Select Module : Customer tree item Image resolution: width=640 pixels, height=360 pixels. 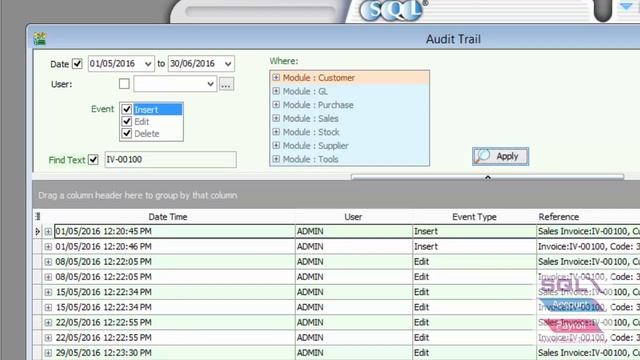click(319, 78)
